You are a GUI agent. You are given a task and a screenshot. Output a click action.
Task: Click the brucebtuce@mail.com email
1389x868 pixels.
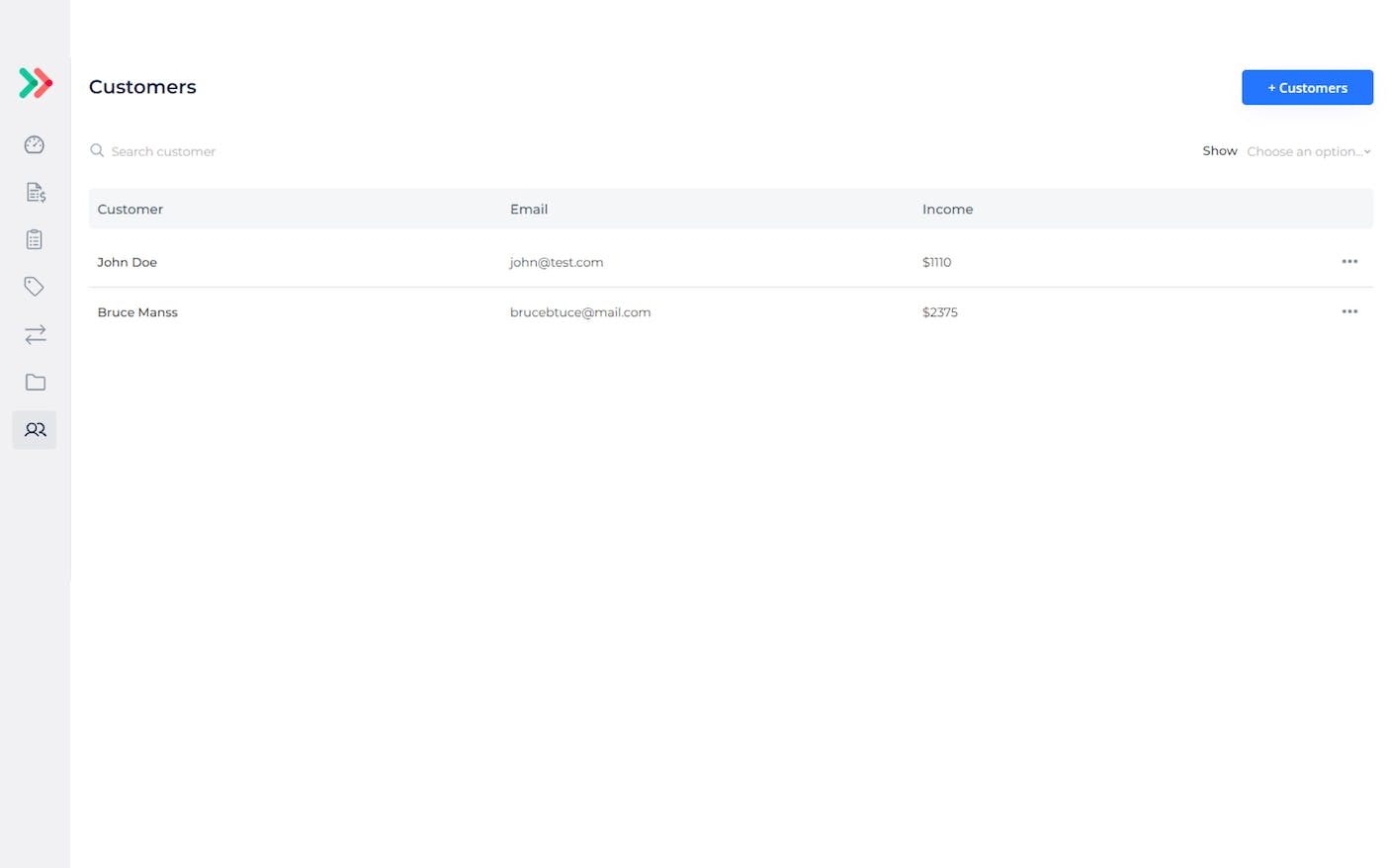coord(580,312)
